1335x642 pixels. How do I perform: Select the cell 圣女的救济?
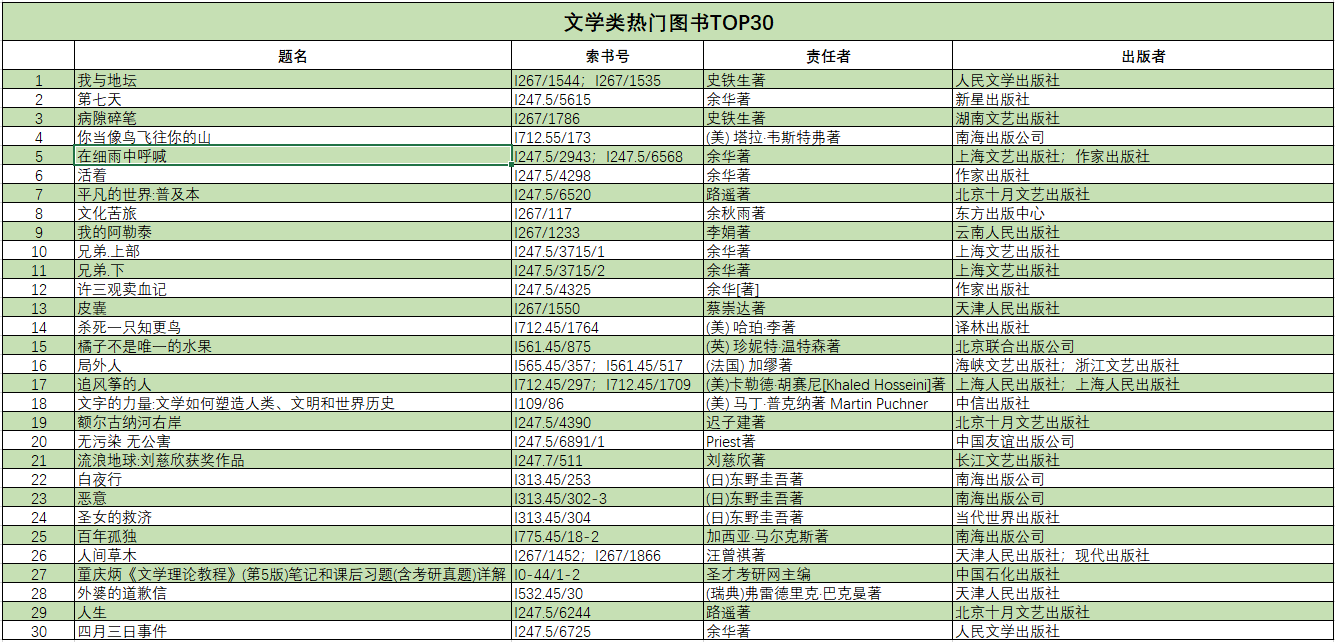[x=293, y=518]
